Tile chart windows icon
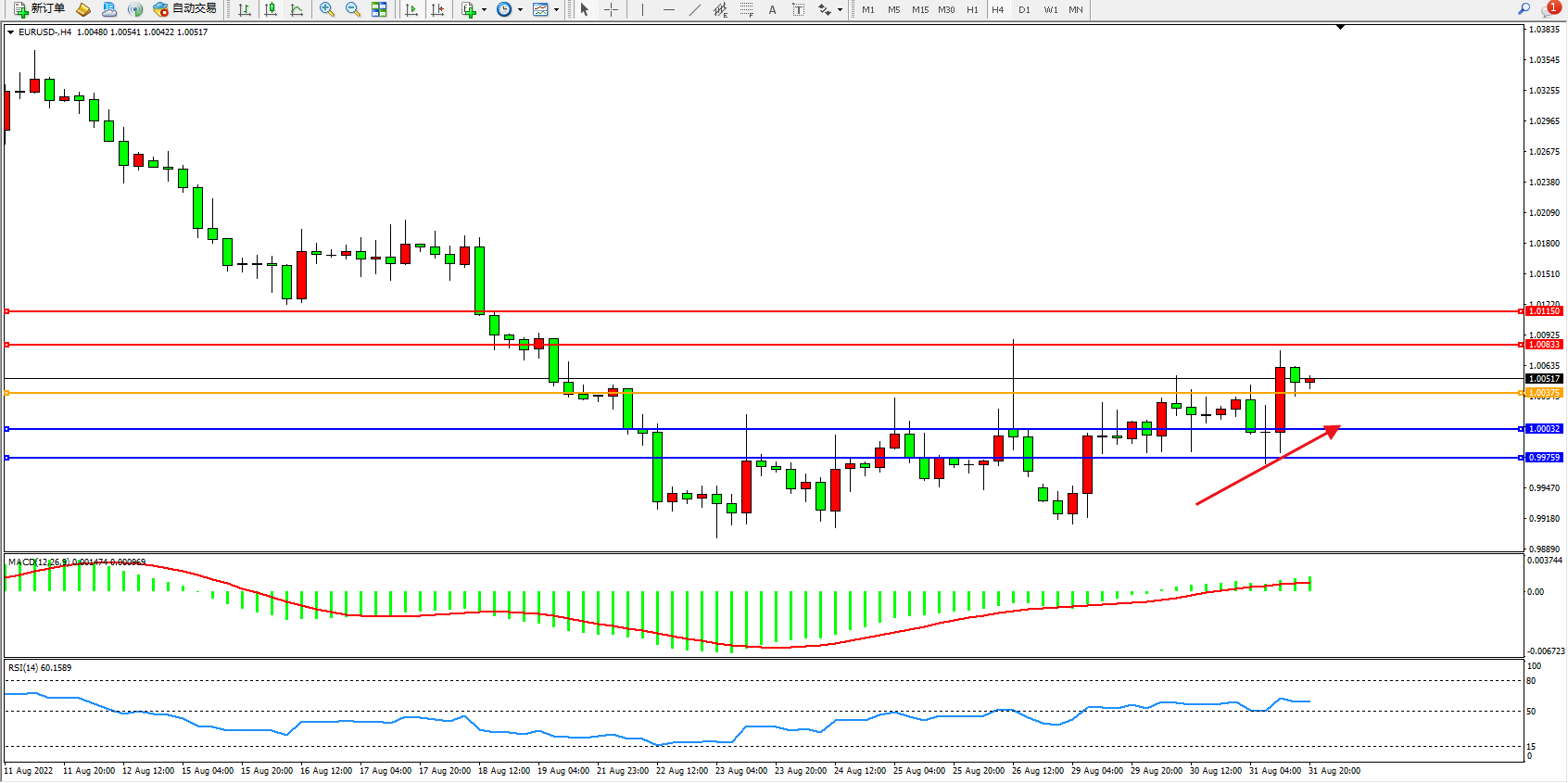 click(379, 9)
